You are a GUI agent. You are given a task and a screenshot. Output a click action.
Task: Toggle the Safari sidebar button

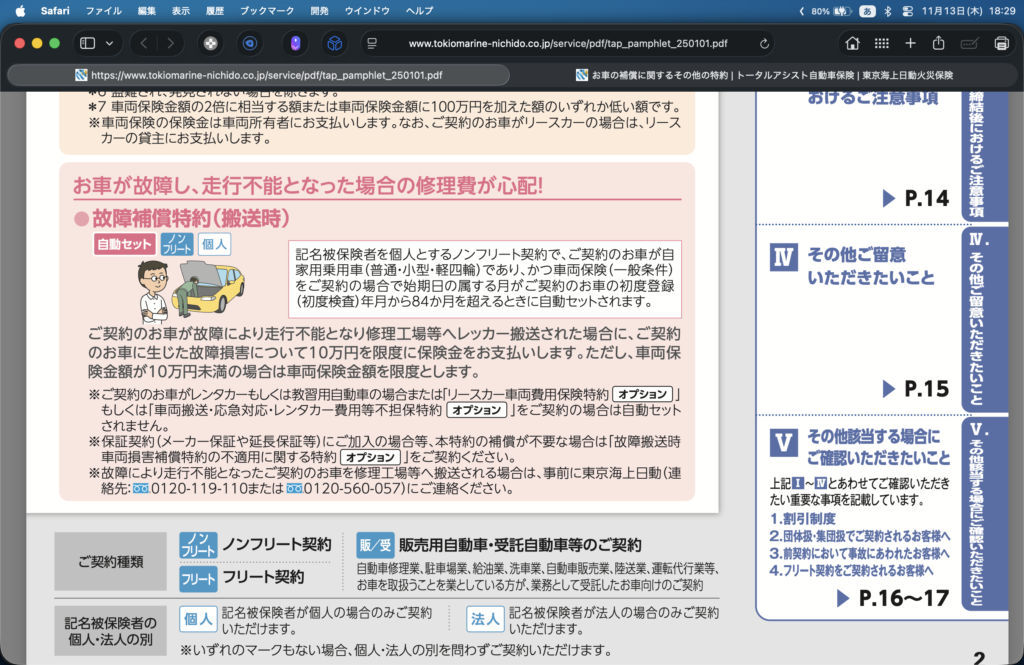tap(87, 44)
